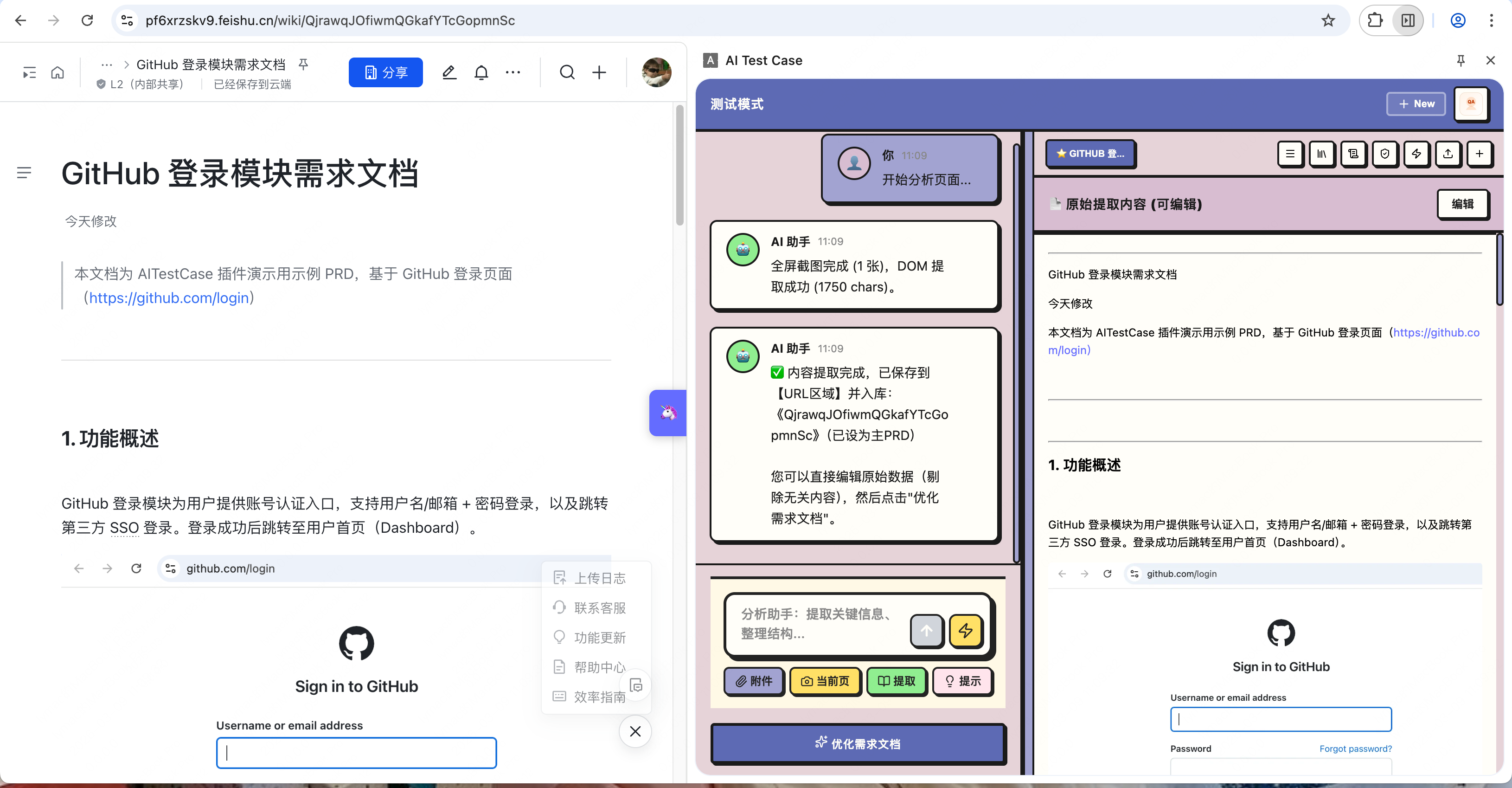
Task: Go to the Feishu wiki home icon
Action: coord(58,73)
